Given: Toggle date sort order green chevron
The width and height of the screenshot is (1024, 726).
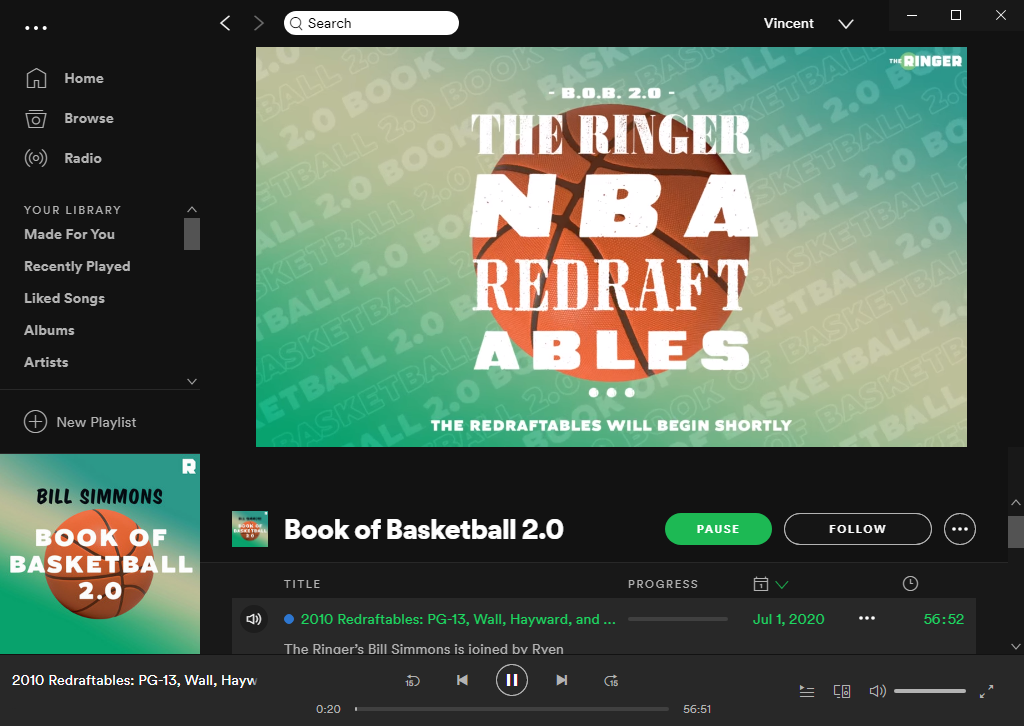Looking at the screenshot, I should point(782,584).
